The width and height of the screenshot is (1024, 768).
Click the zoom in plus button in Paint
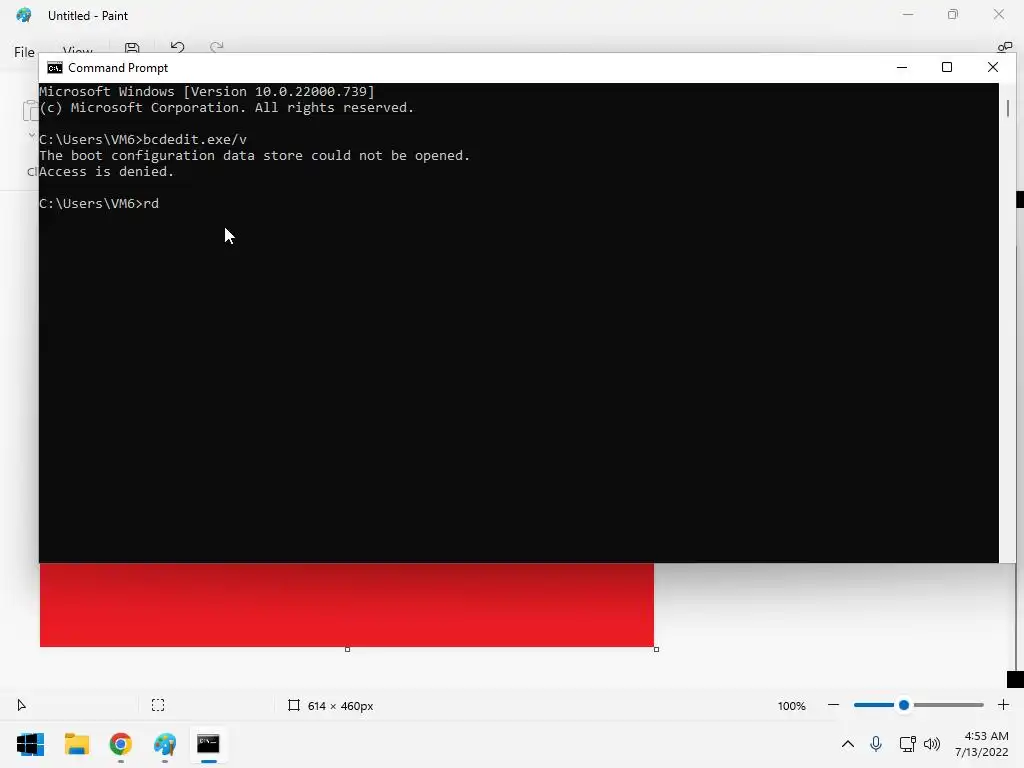tap(1004, 705)
